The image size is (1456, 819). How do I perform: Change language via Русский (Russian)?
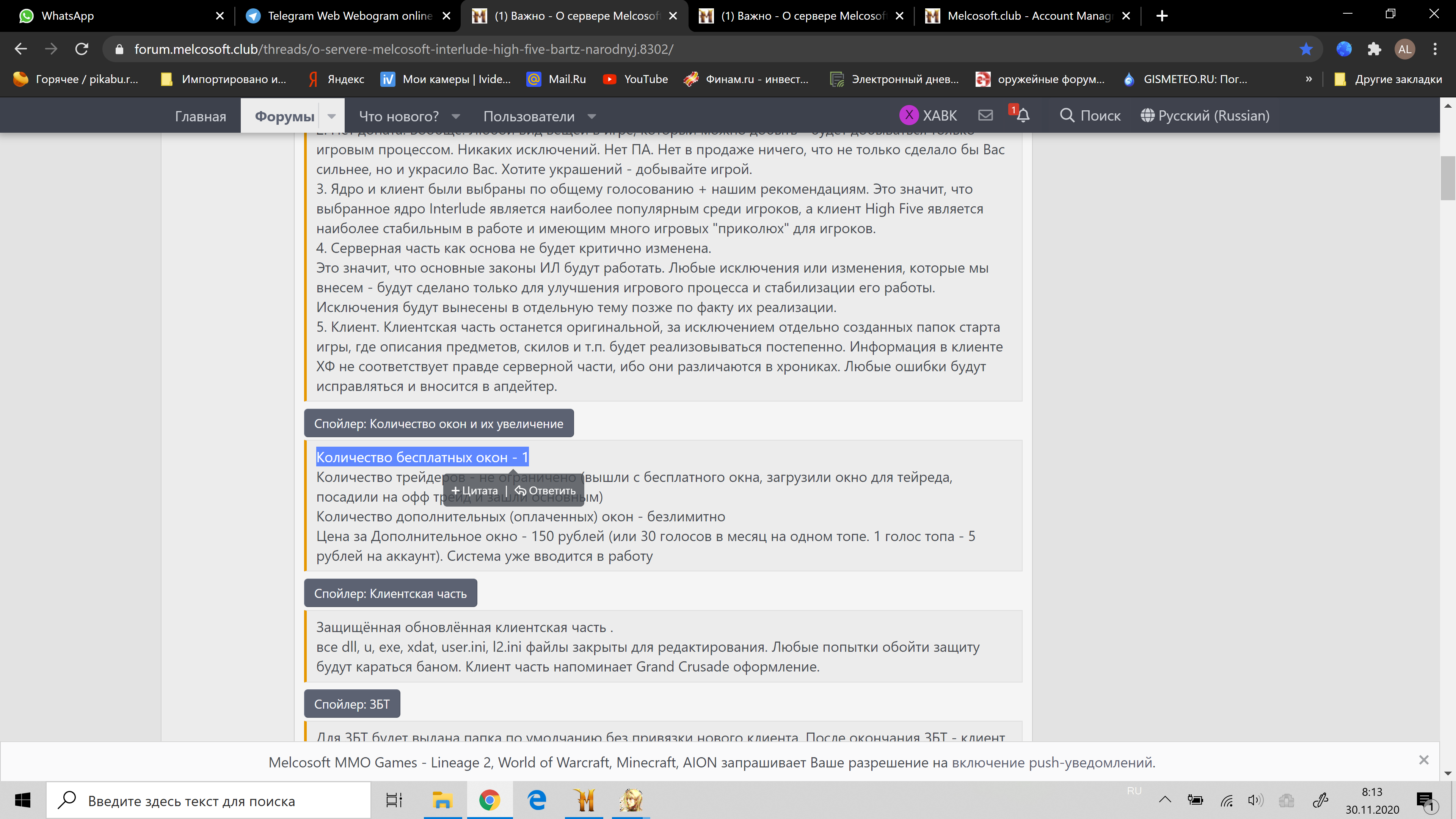pos(1205,115)
